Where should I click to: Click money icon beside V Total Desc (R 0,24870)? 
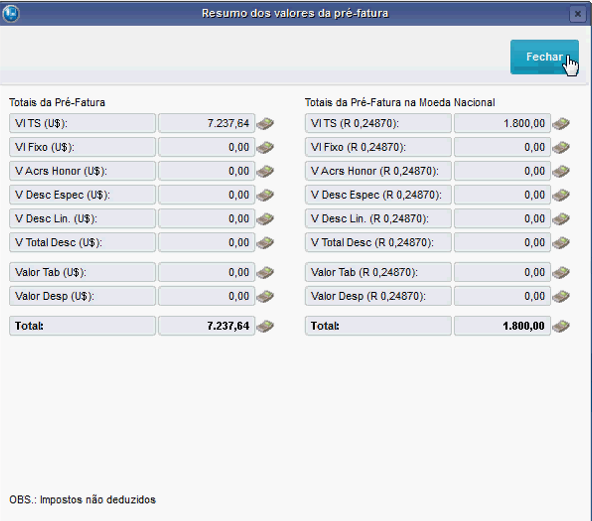coord(561,242)
